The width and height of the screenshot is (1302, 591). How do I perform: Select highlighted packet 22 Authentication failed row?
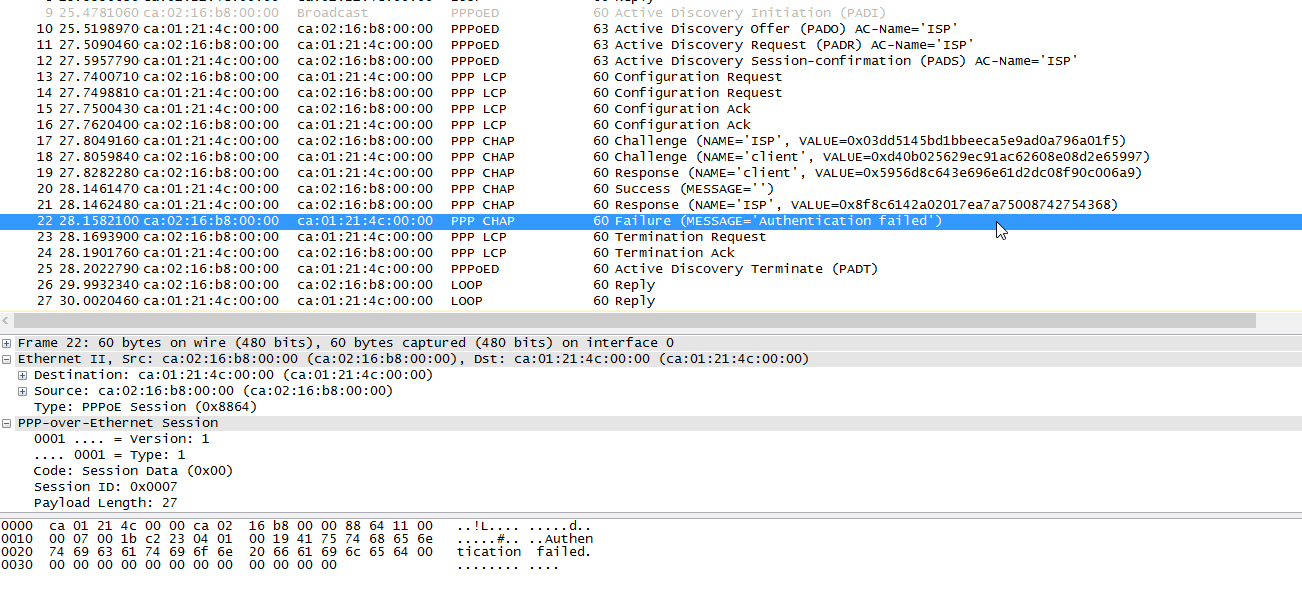[x=651, y=221]
